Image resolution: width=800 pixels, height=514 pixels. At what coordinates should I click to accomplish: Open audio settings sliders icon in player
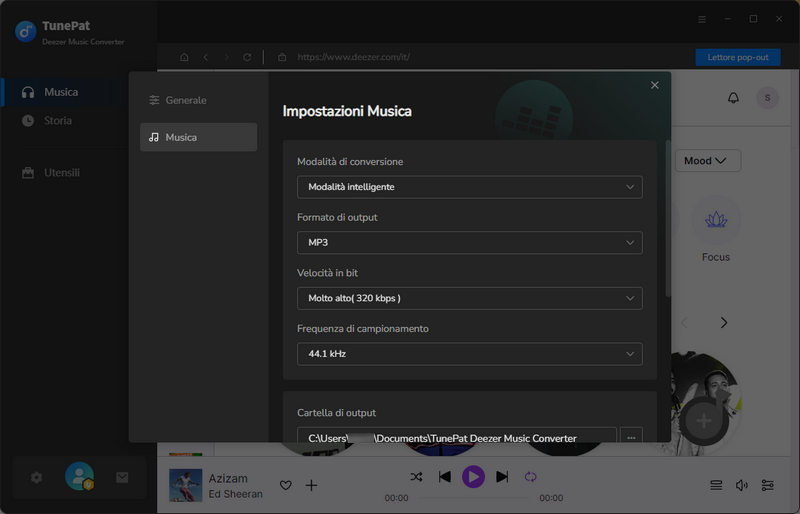[x=767, y=485]
